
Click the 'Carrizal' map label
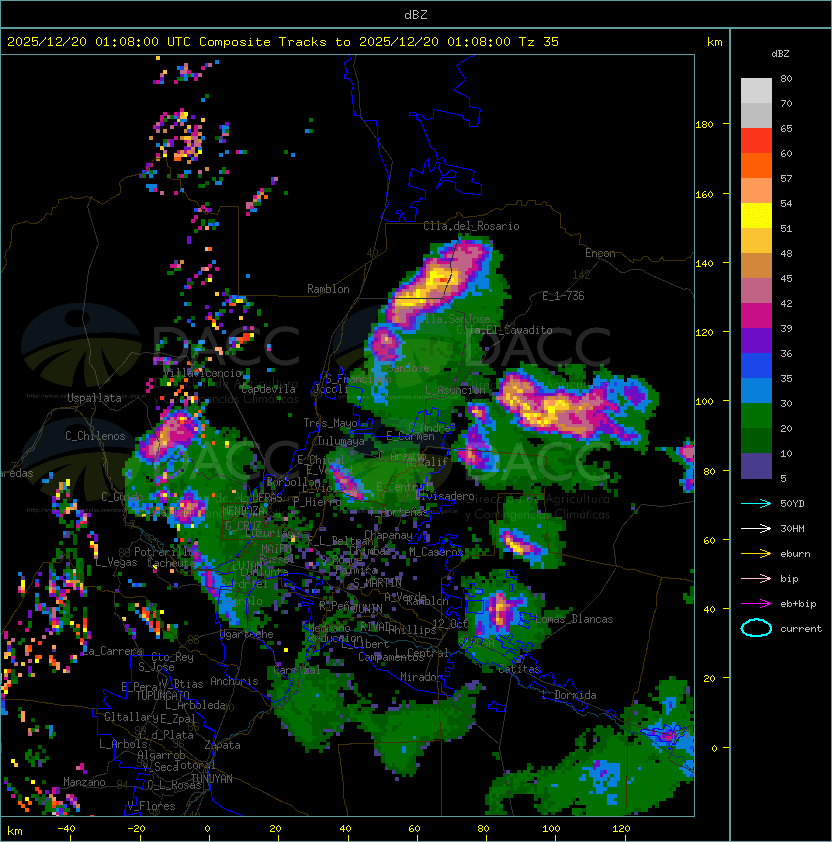point(297,670)
